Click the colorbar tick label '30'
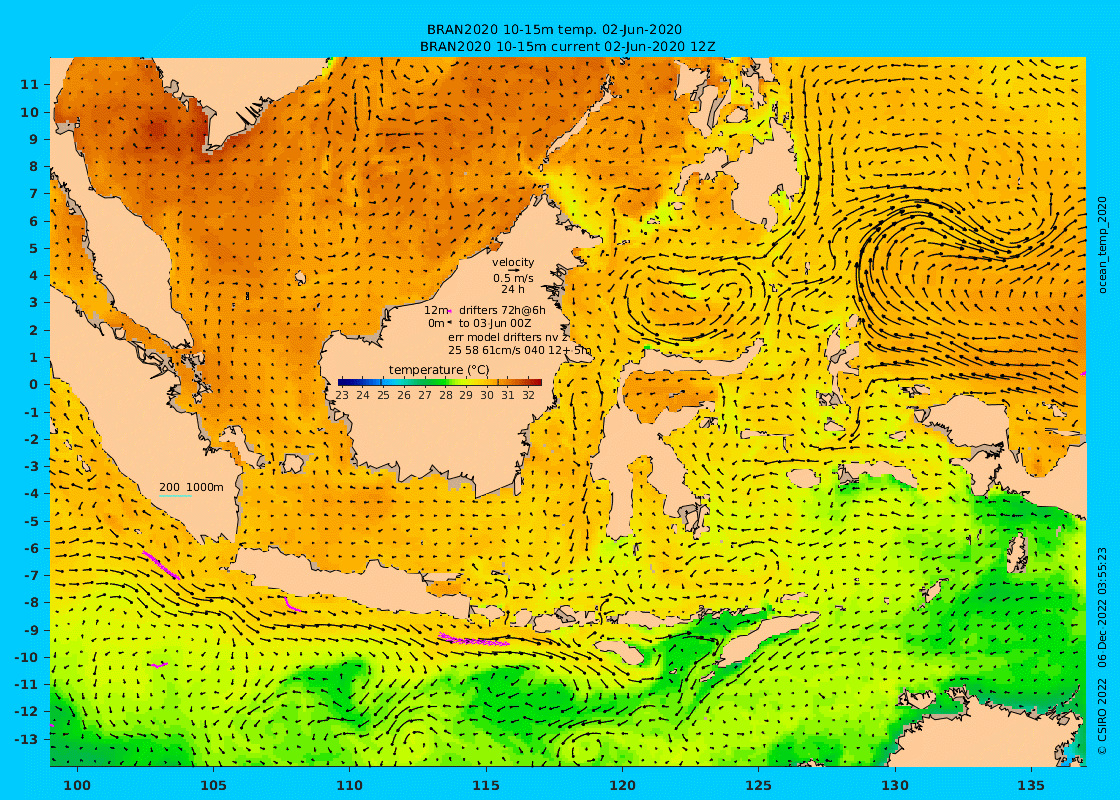Image resolution: width=1120 pixels, height=800 pixels. coord(487,395)
